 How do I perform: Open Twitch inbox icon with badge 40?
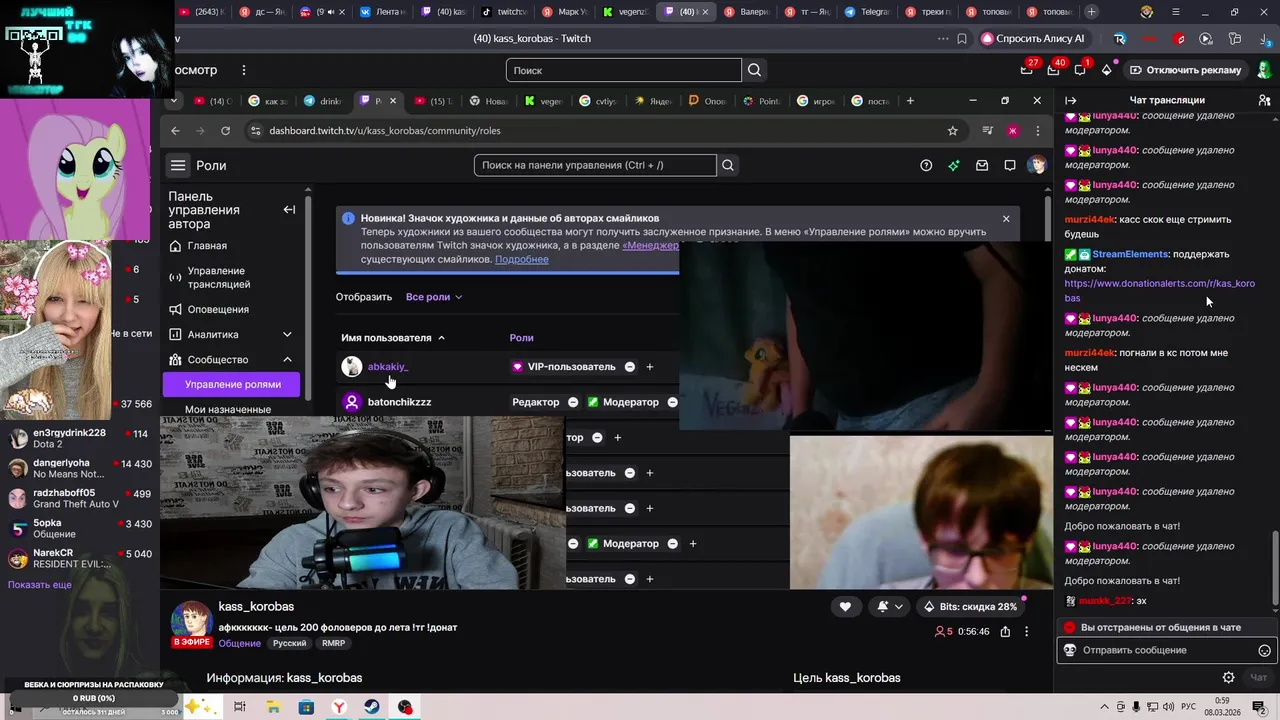tap(1054, 70)
